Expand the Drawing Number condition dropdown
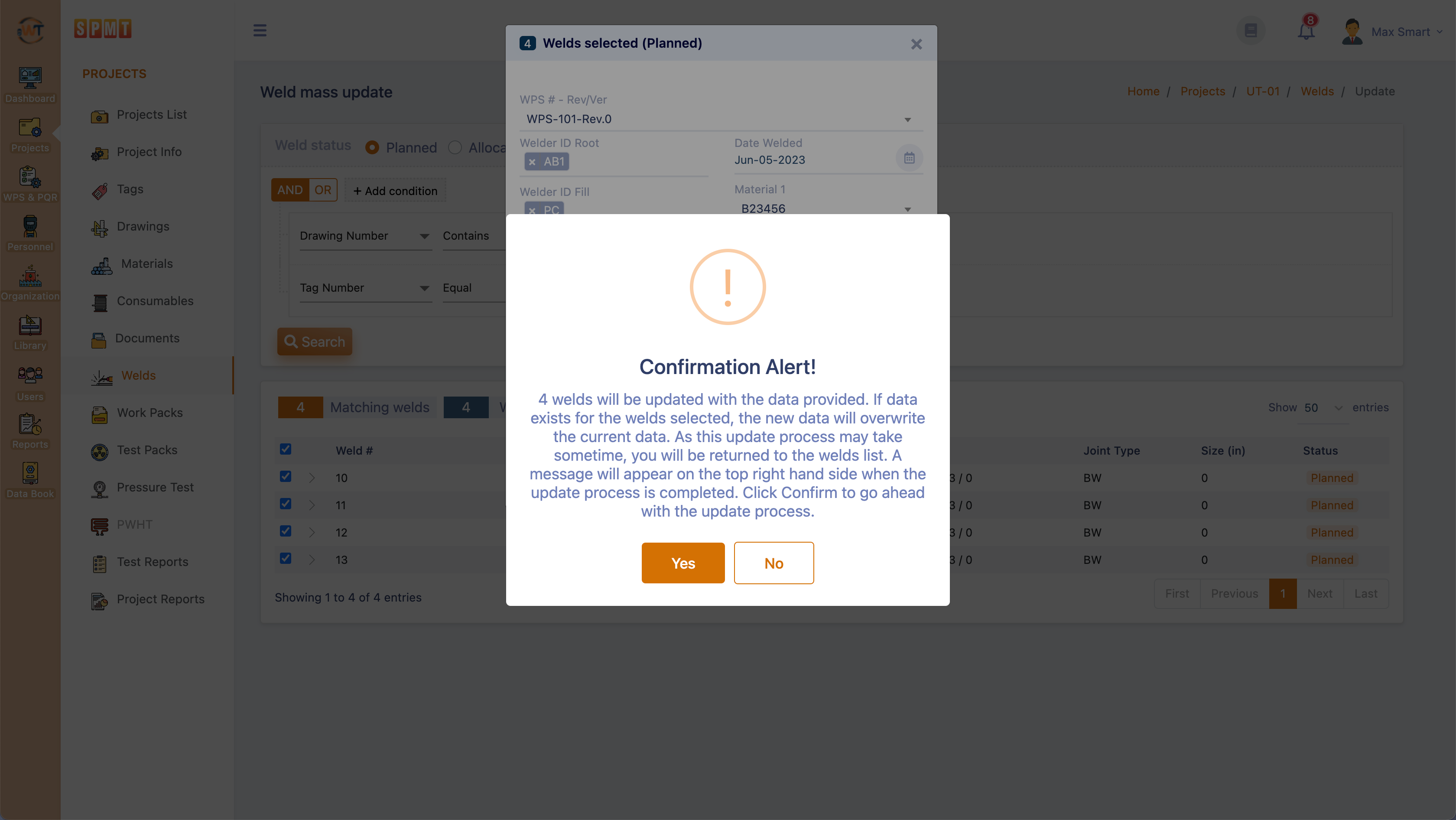 (365, 236)
